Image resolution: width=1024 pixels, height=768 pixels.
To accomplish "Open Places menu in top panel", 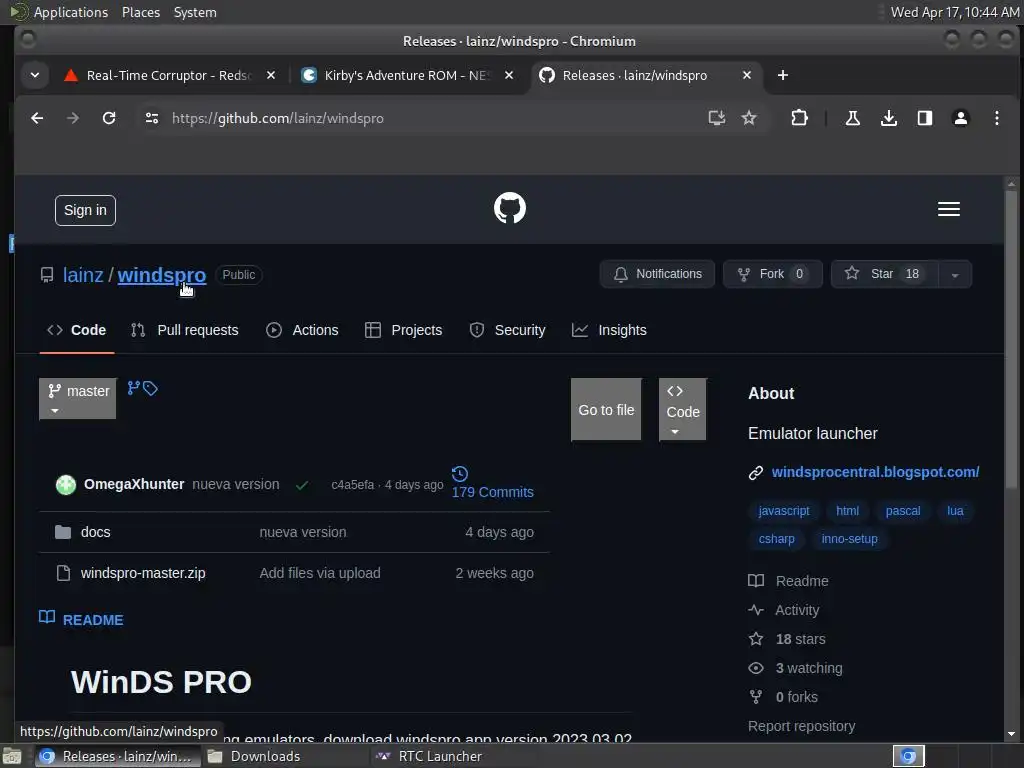I will pyautogui.click(x=141, y=12).
